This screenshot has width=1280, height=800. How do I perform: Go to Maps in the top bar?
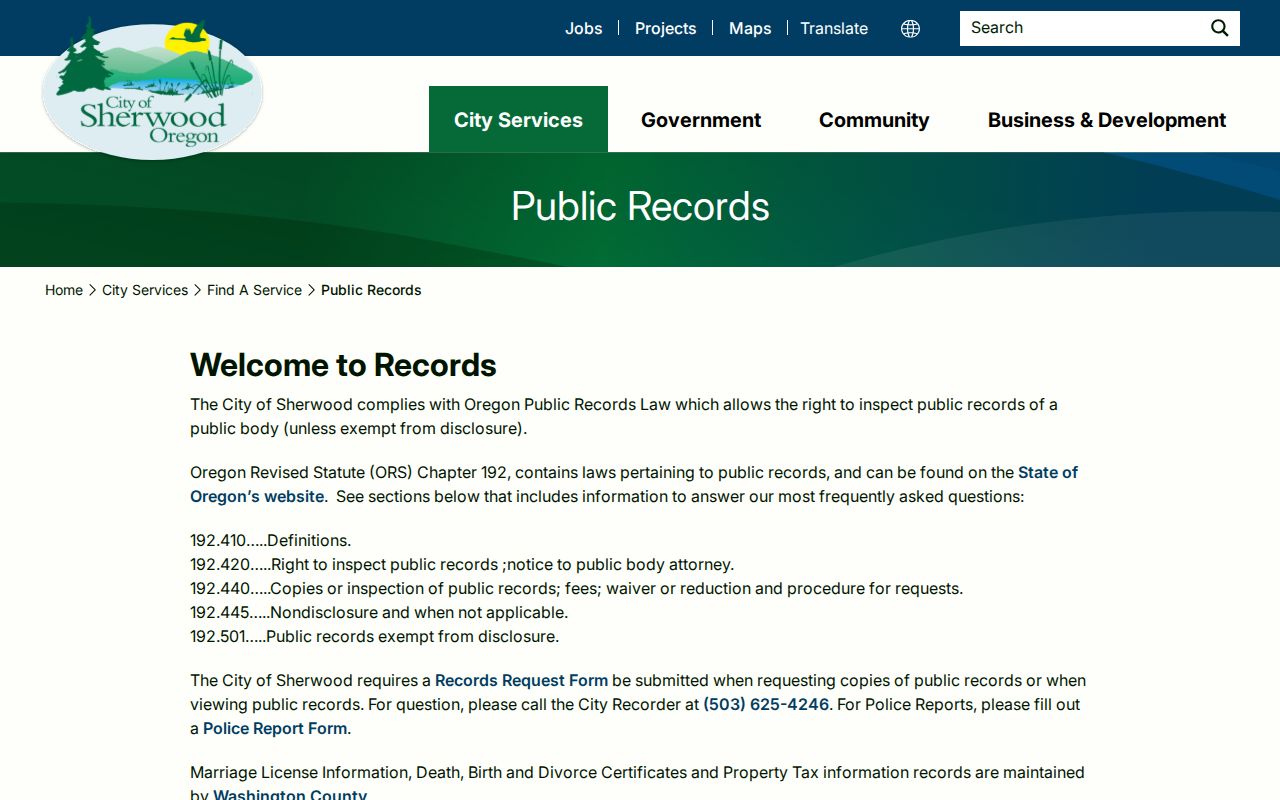point(750,28)
